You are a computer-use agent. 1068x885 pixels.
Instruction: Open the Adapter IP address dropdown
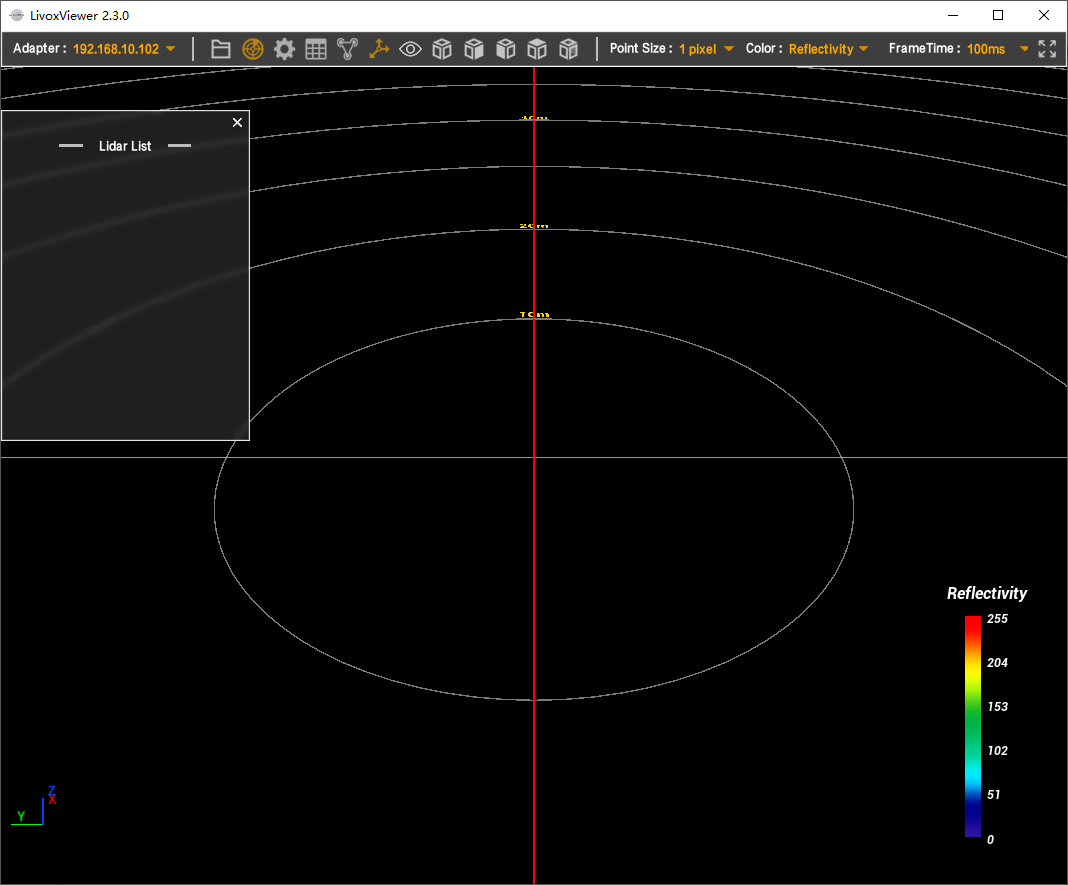coord(124,49)
